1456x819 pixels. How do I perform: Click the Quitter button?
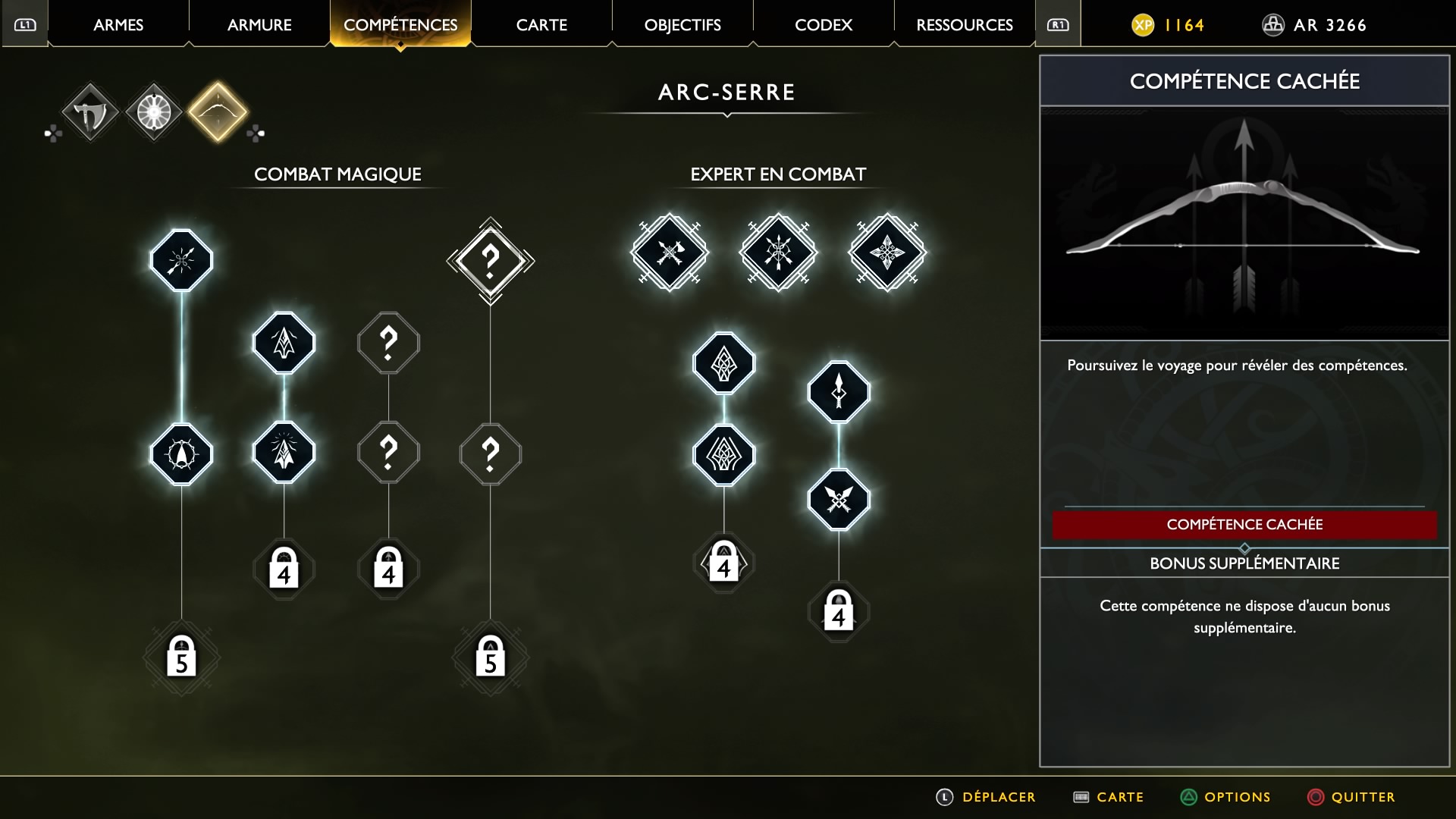click(x=1351, y=797)
